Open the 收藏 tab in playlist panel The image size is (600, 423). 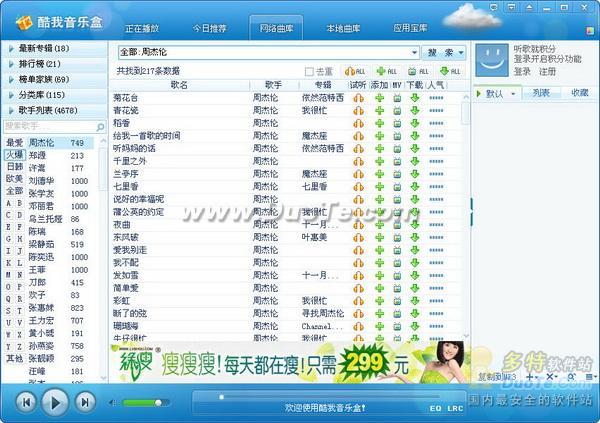coord(579,93)
